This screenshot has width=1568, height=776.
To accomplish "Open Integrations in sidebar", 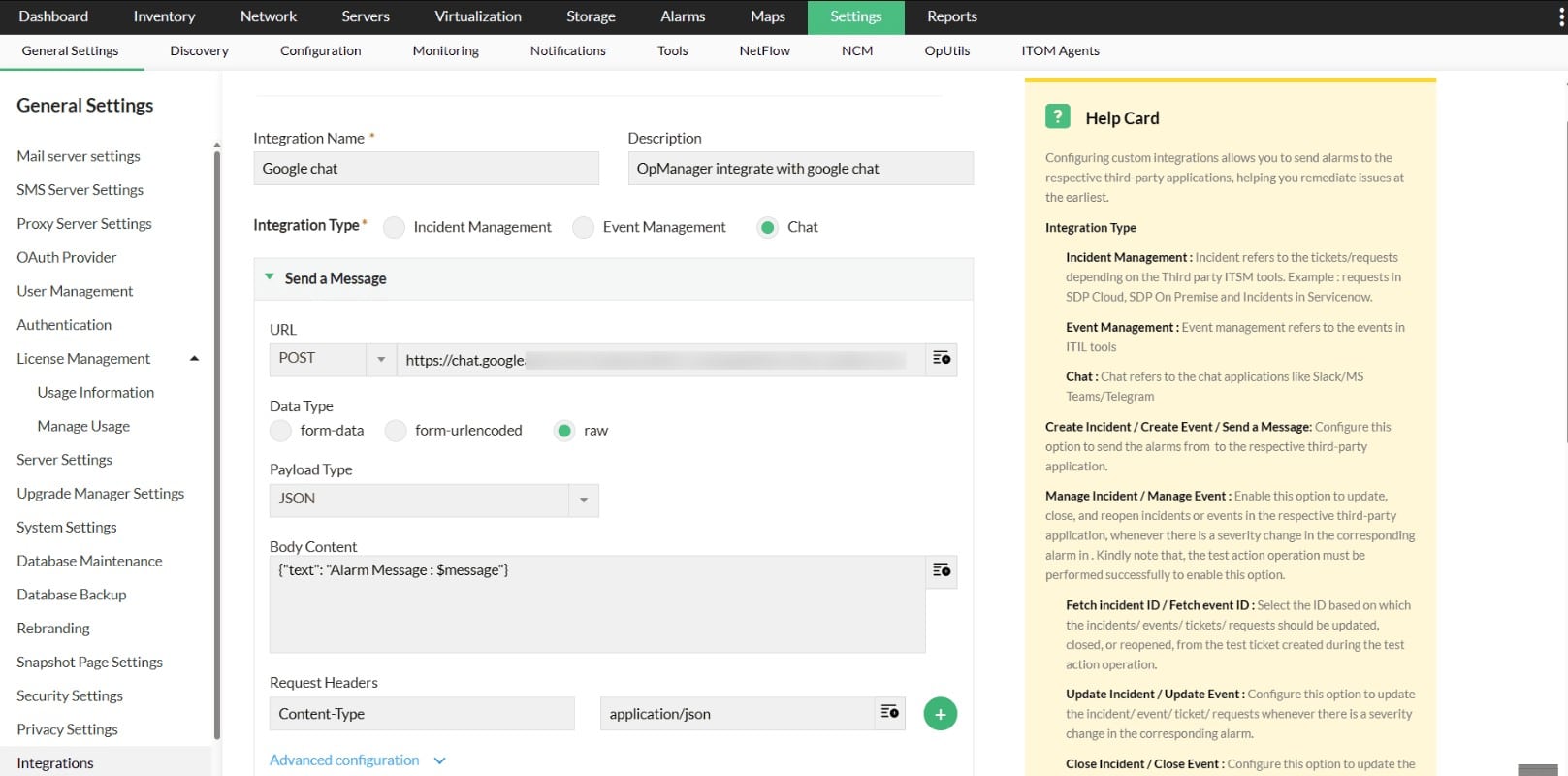I will point(55,763).
